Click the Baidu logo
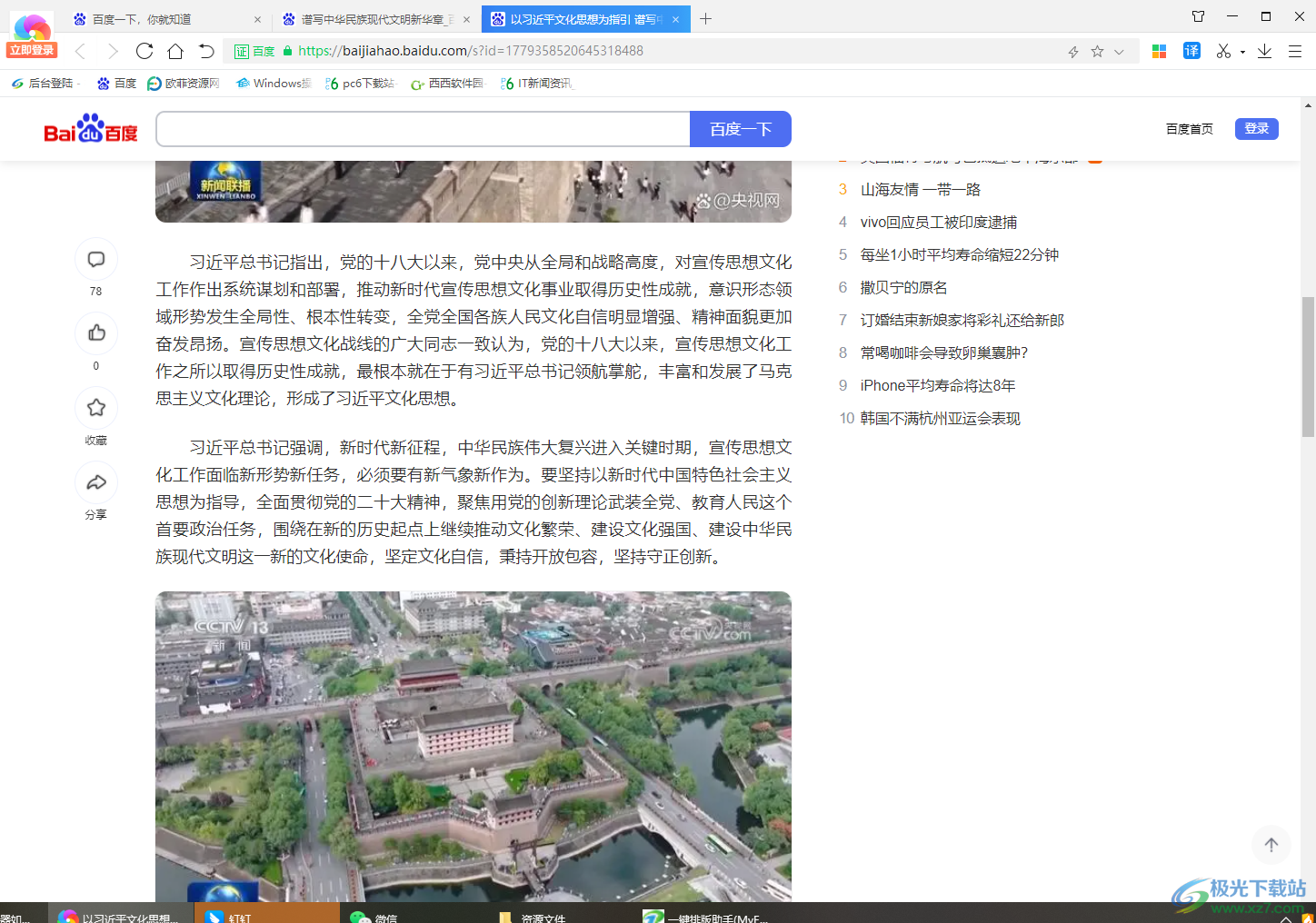This screenshot has width=1316, height=923. (91, 129)
